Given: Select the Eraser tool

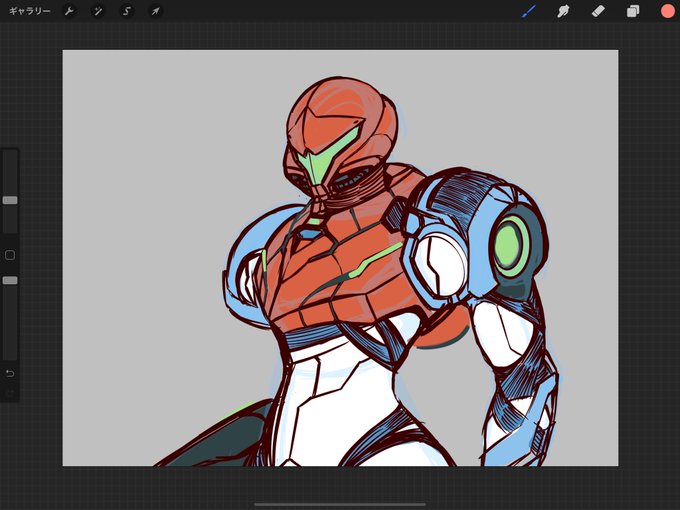Looking at the screenshot, I should coord(598,11).
